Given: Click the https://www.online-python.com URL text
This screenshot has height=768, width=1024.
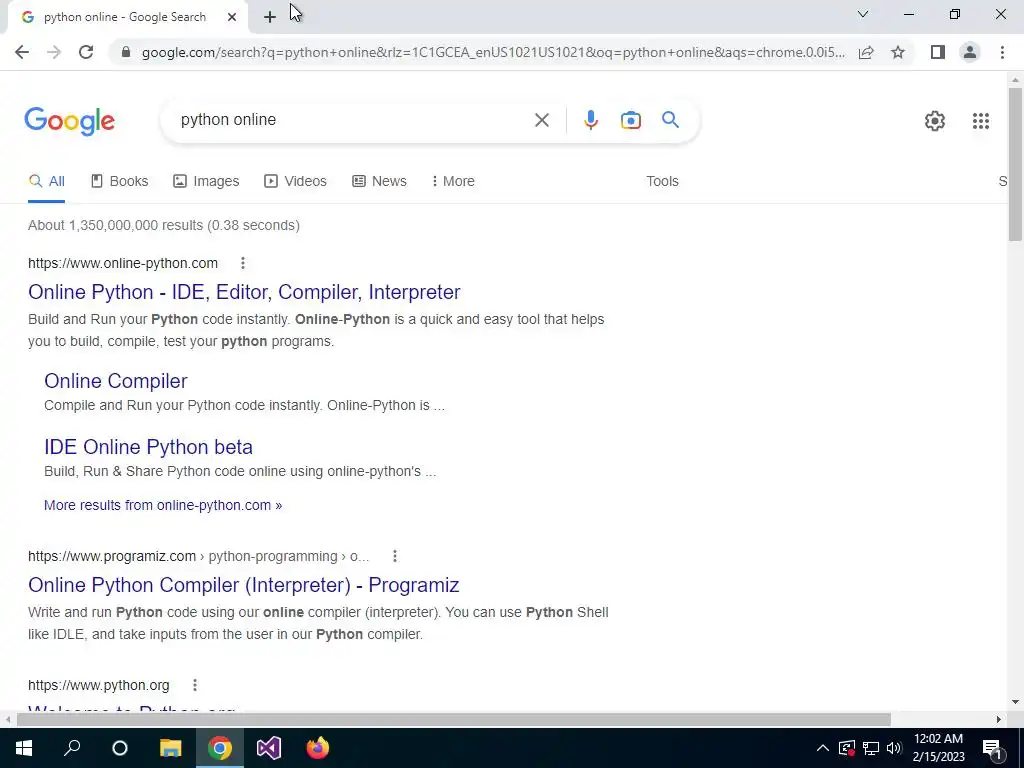Looking at the screenshot, I should tap(123, 263).
